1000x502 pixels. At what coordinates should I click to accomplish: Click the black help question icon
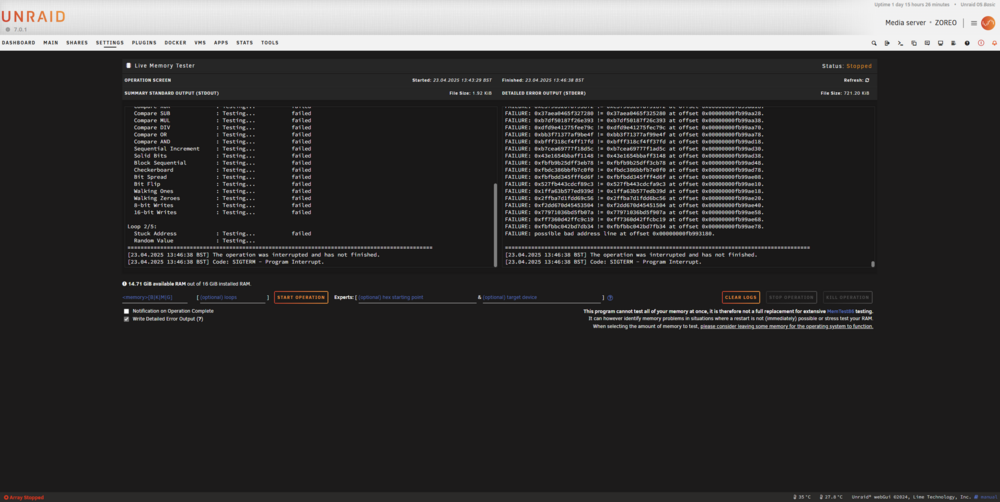(x=967, y=43)
